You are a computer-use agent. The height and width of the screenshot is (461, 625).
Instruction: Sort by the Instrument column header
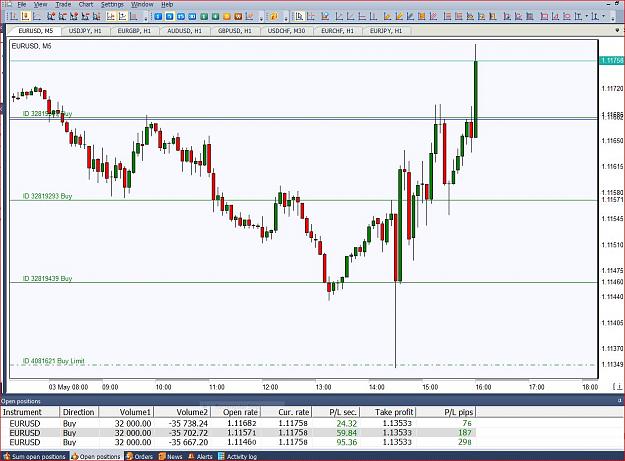pos(30,412)
